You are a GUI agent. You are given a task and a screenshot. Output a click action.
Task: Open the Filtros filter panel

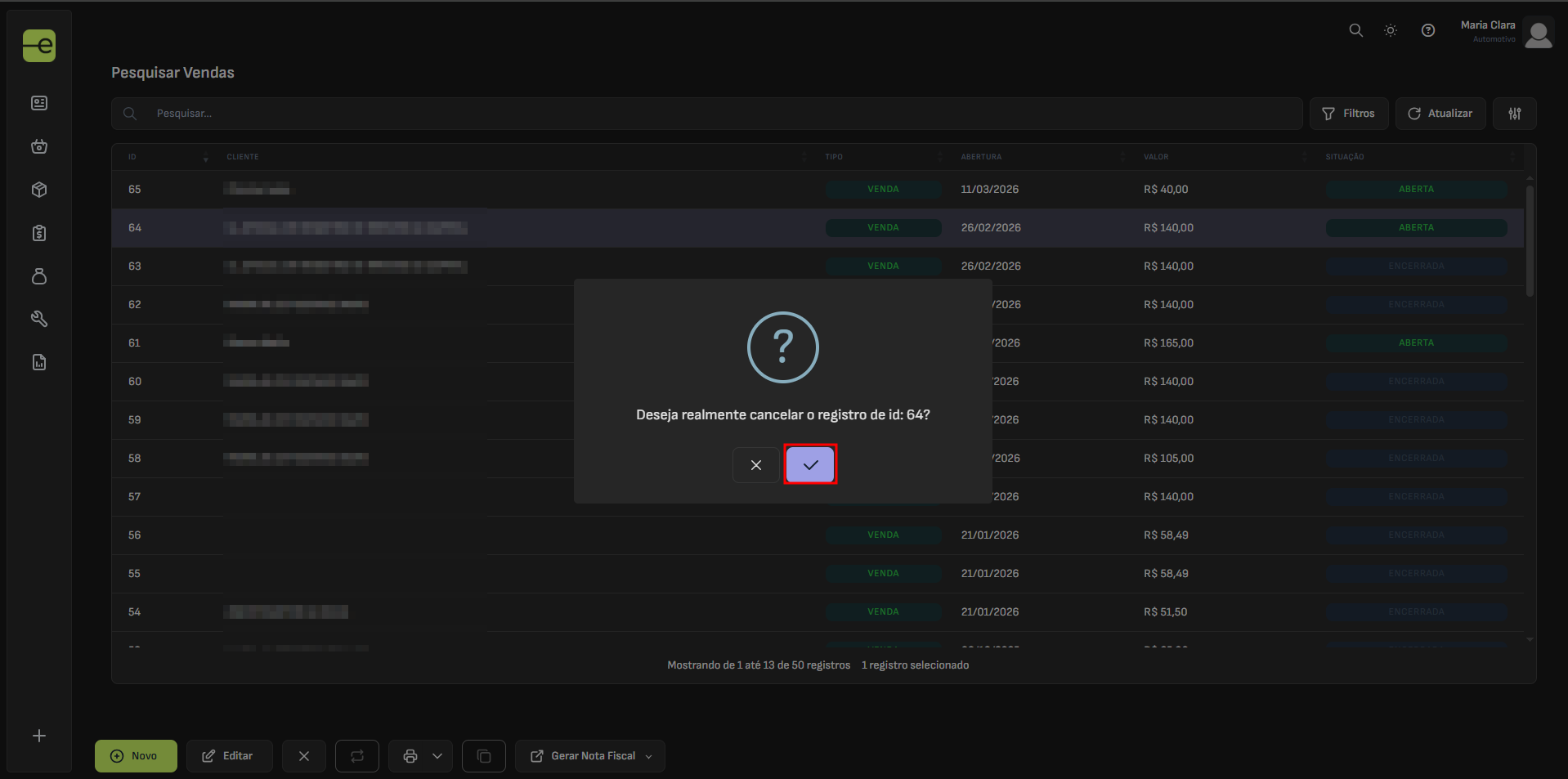click(x=1348, y=114)
